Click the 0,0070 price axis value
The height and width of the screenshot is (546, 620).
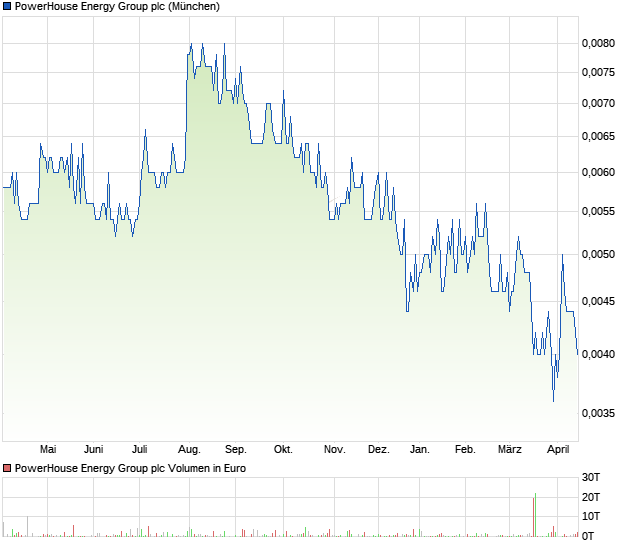click(x=598, y=104)
